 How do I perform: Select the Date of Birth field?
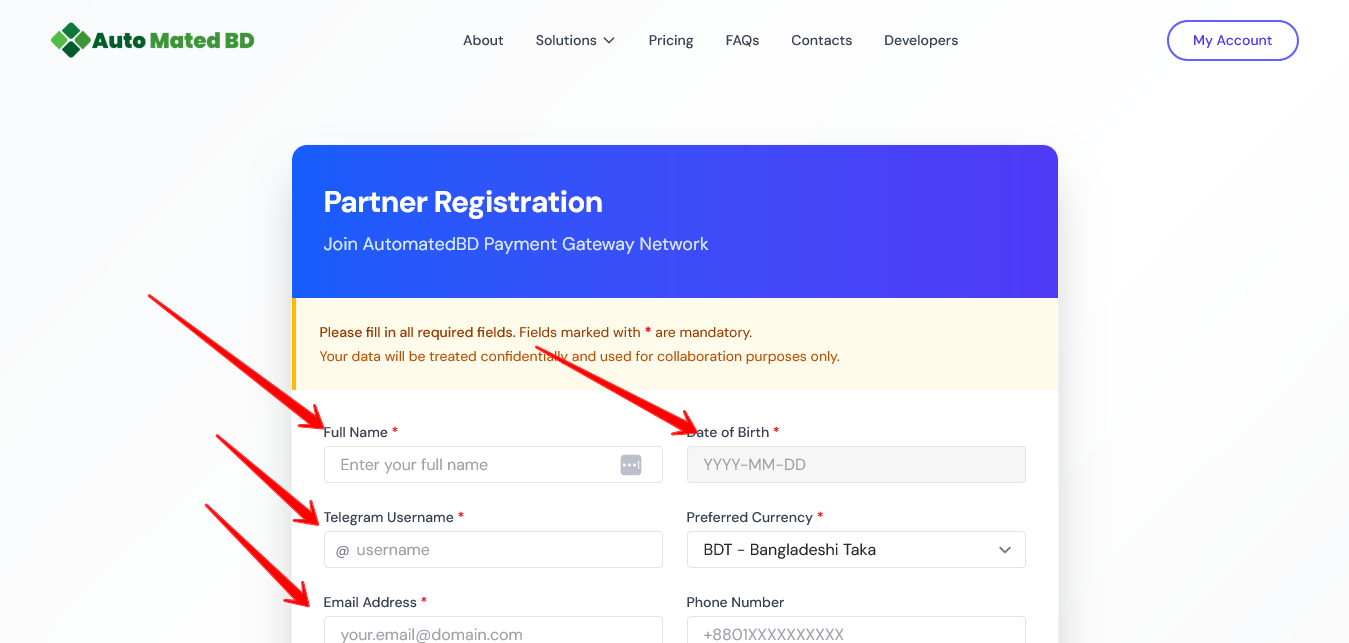click(x=856, y=465)
